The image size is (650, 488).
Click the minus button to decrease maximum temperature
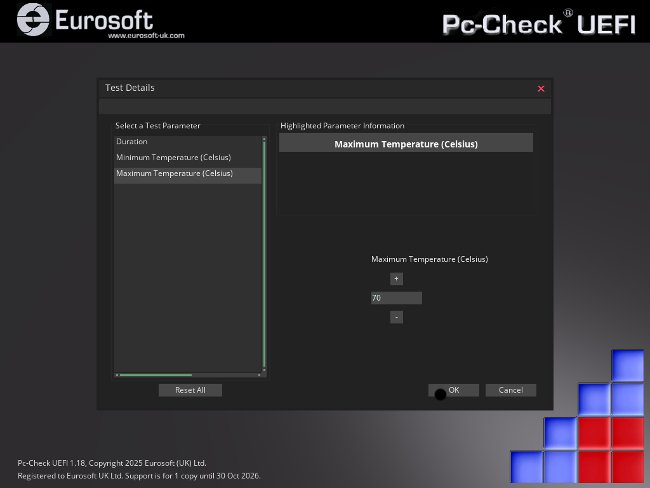pyautogui.click(x=396, y=317)
